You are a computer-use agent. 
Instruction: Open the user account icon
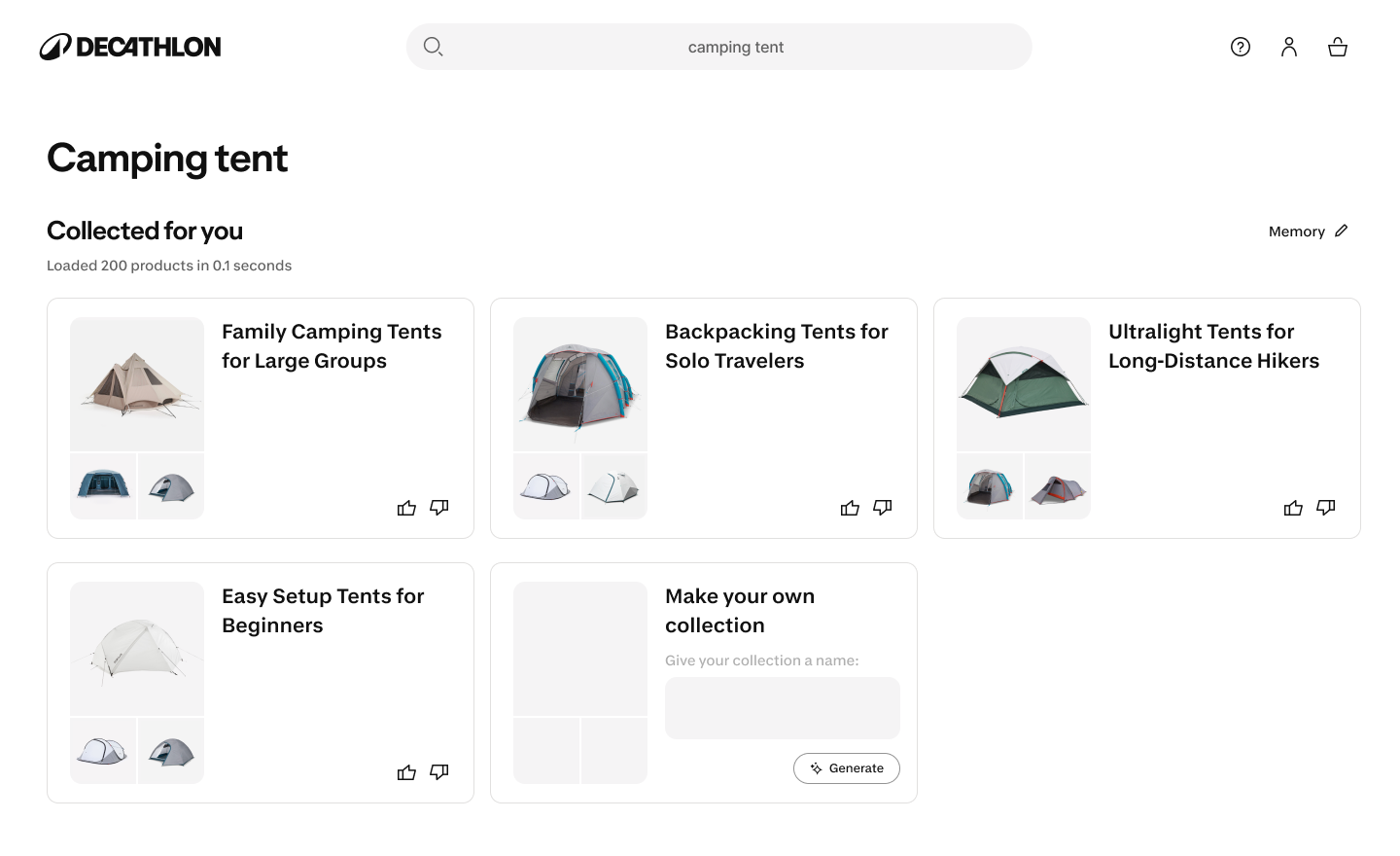point(1289,47)
